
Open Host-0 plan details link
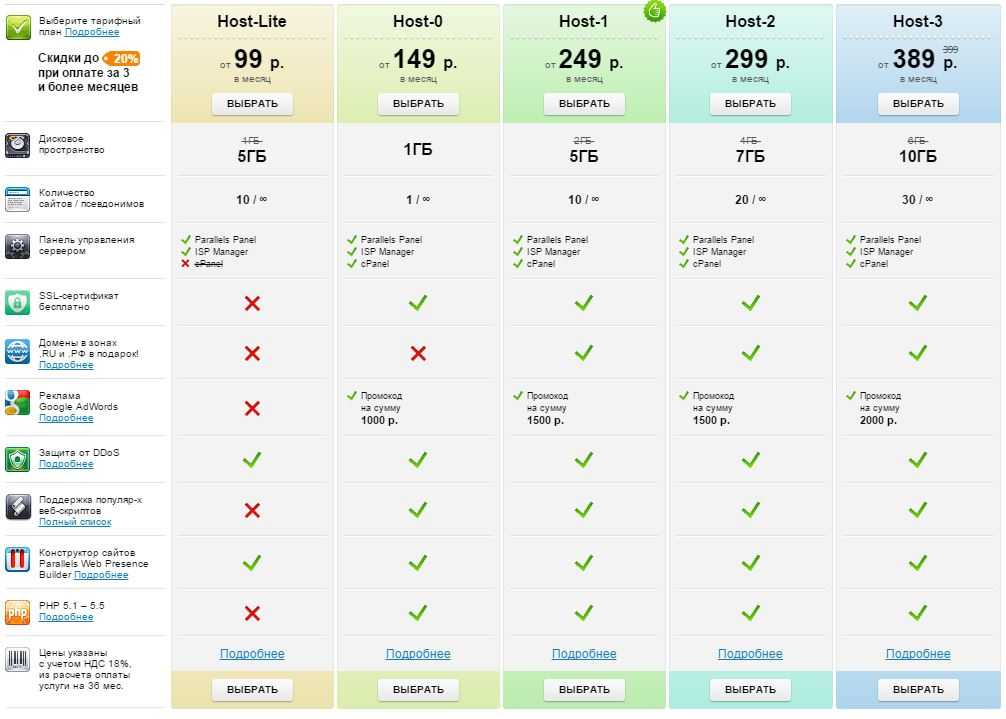[x=418, y=654]
